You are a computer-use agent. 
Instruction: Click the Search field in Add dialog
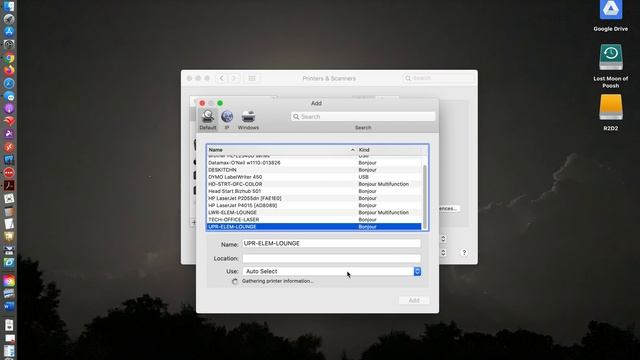(x=363, y=117)
